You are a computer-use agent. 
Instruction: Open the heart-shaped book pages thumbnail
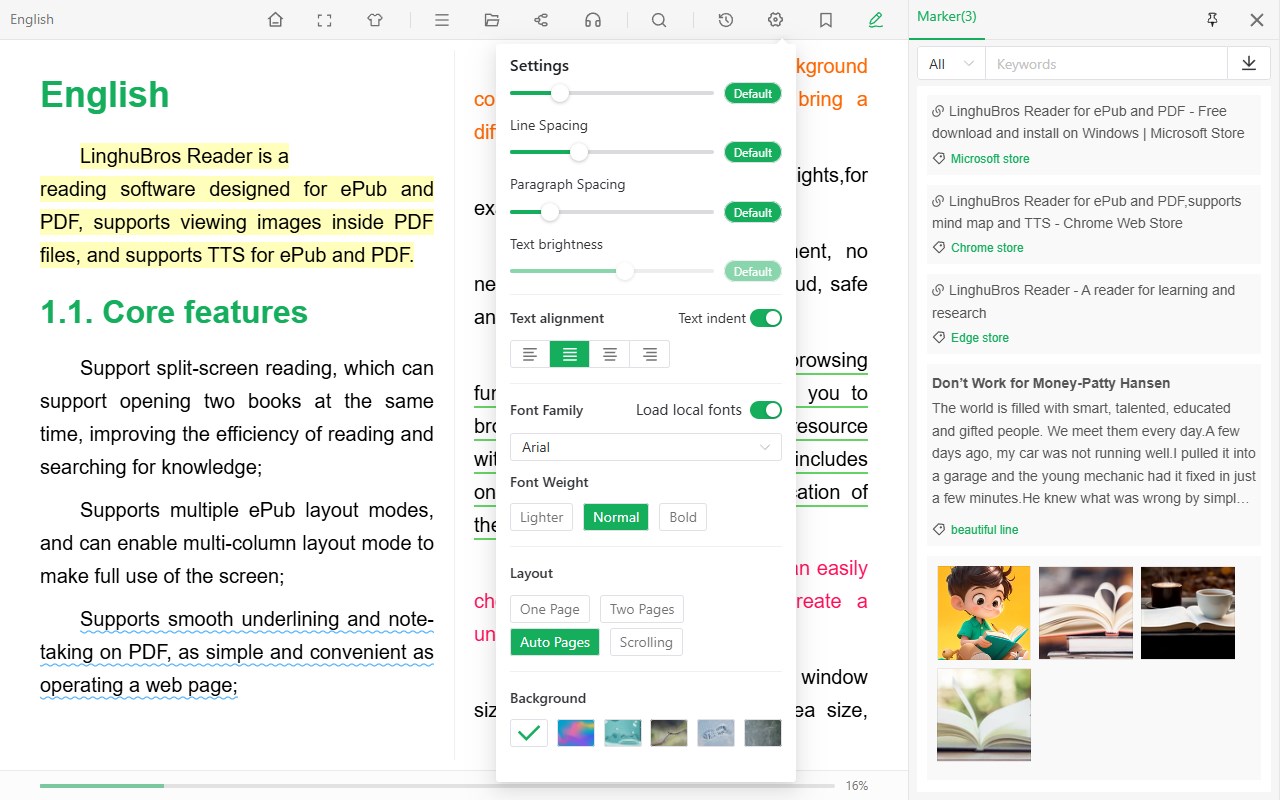click(x=1086, y=613)
